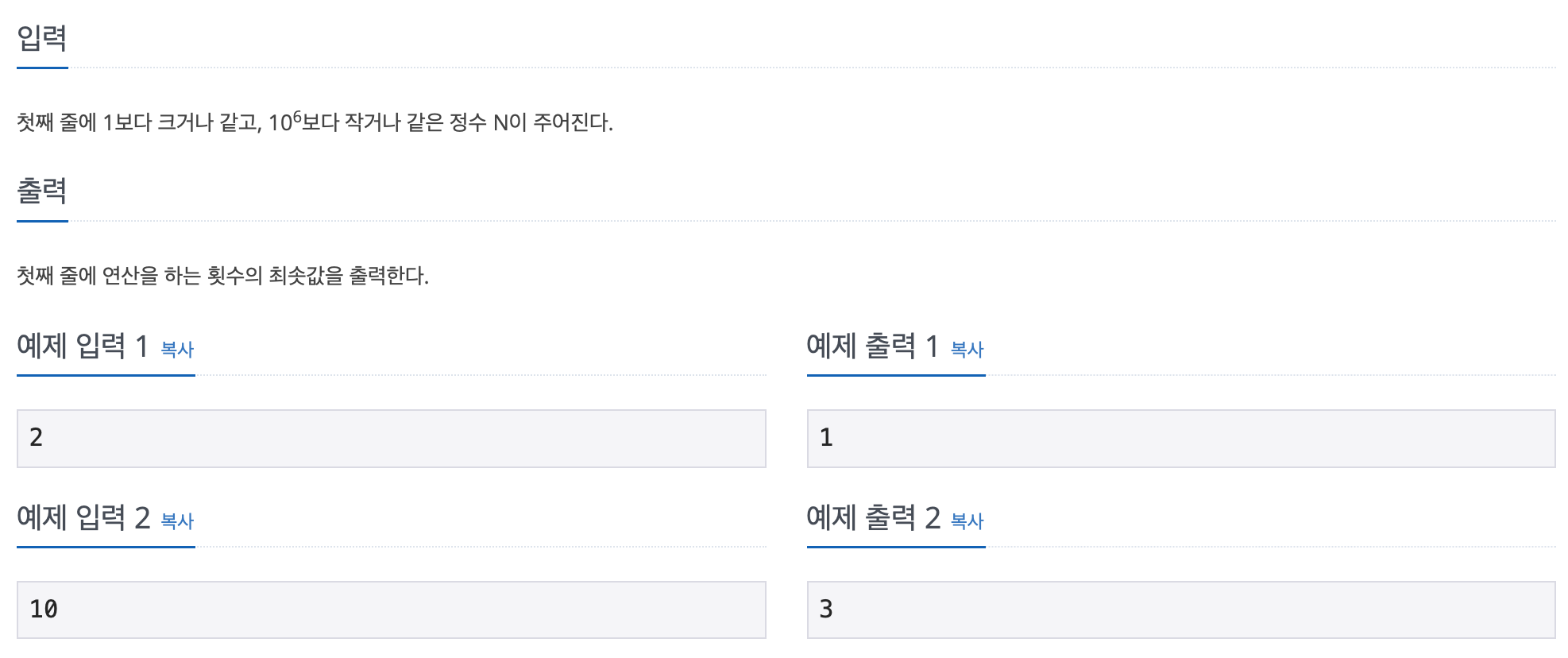This screenshot has width=1568, height=658.
Task: Click the 예제 입력 2 heading
Action: (82, 518)
